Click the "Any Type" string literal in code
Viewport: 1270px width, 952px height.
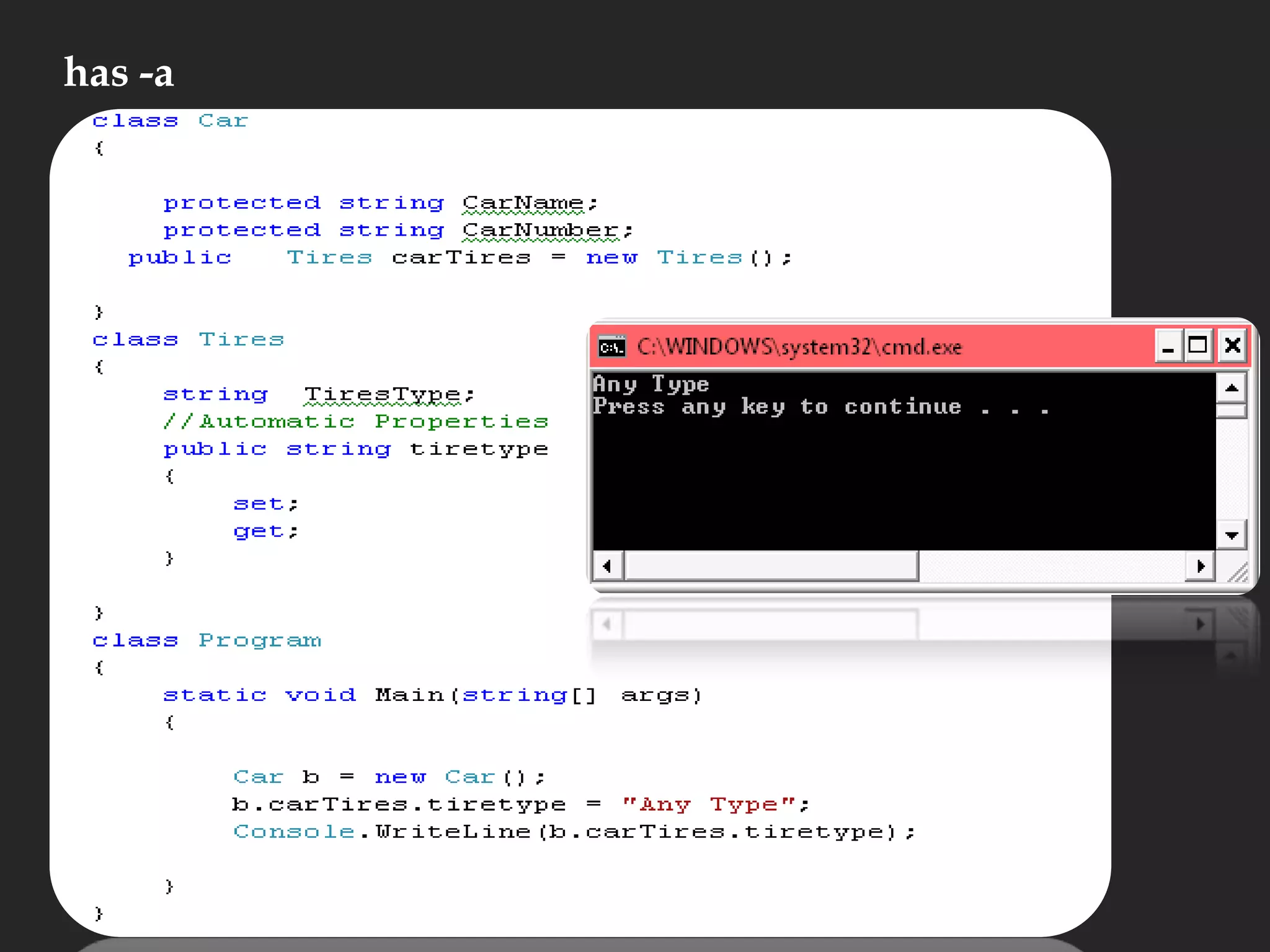pyautogui.click(x=709, y=804)
